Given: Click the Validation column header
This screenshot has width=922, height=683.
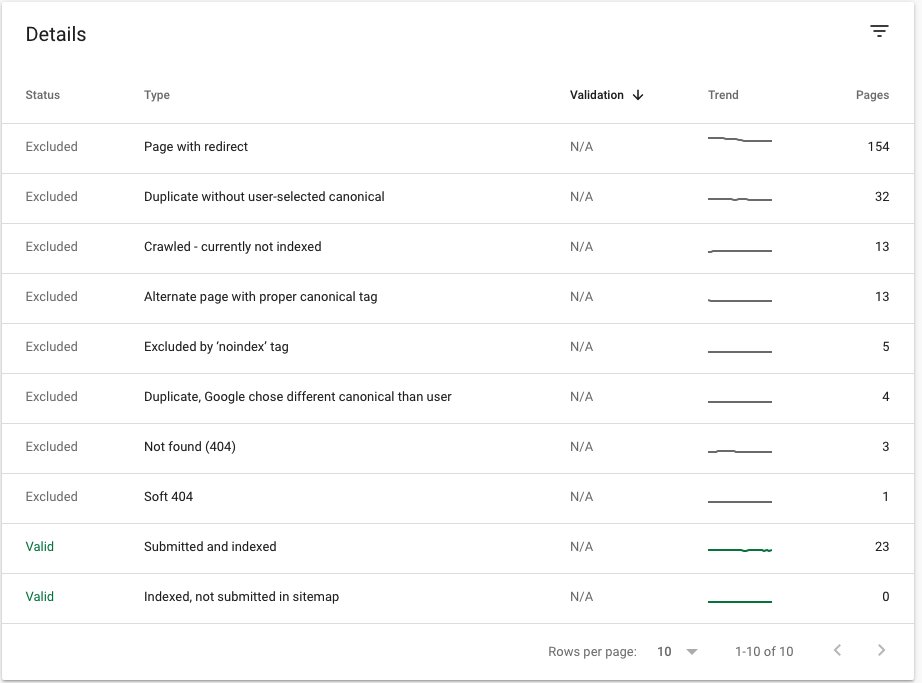Looking at the screenshot, I should pyautogui.click(x=596, y=95).
